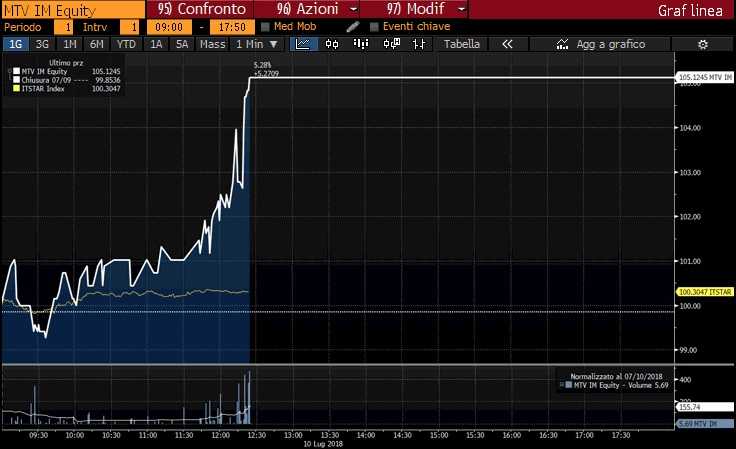
Task: Open the 96) Azioni menu
Action: pyautogui.click(x=307, y=9)
